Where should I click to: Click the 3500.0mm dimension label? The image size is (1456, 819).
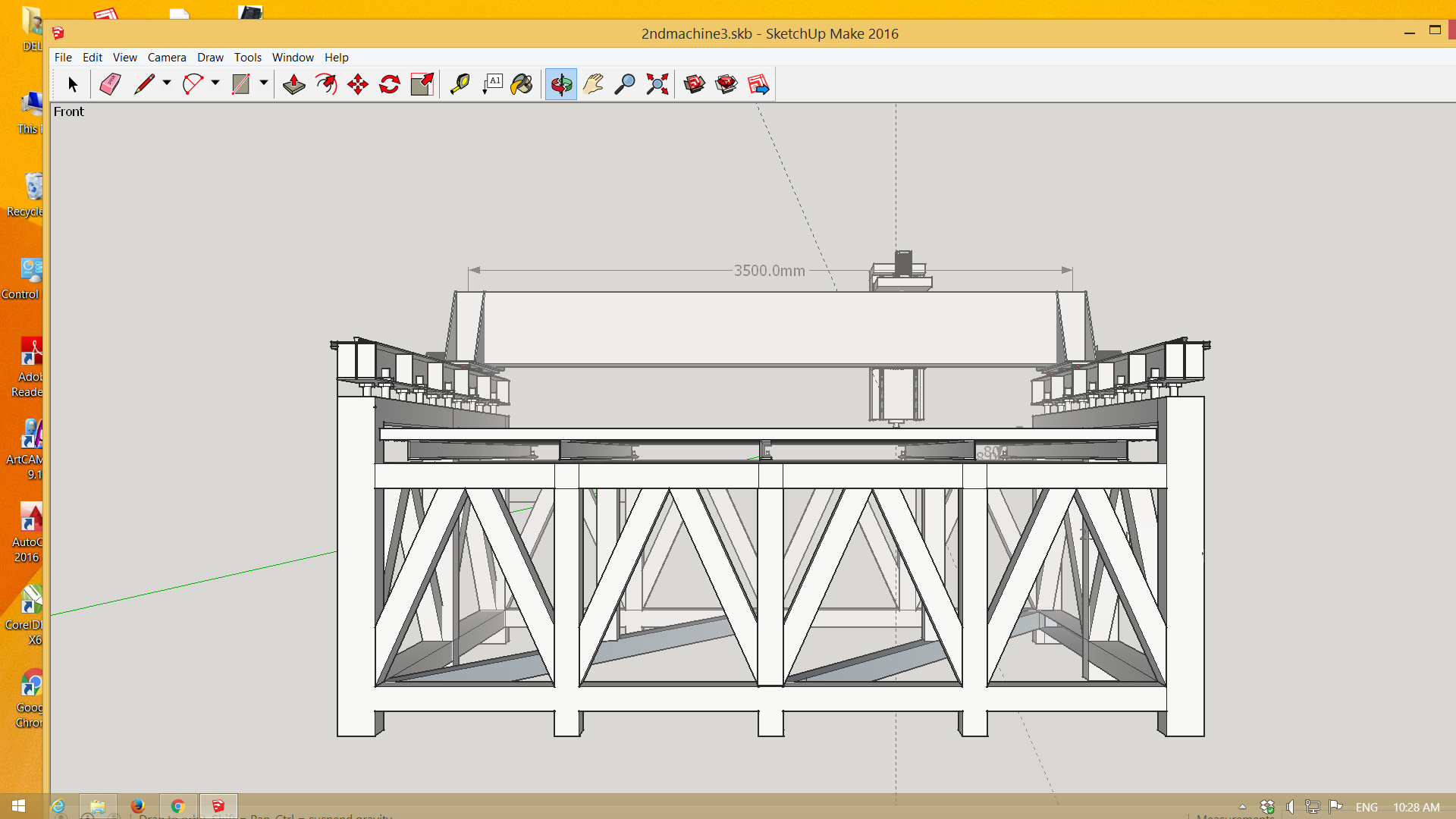click(x=769, y=271)
